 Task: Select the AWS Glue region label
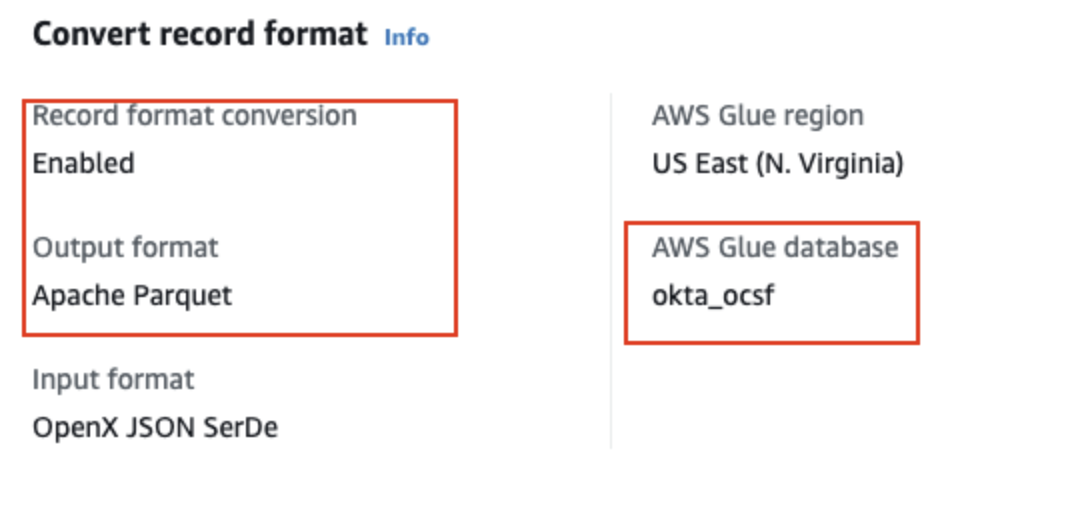pos(757,116)
